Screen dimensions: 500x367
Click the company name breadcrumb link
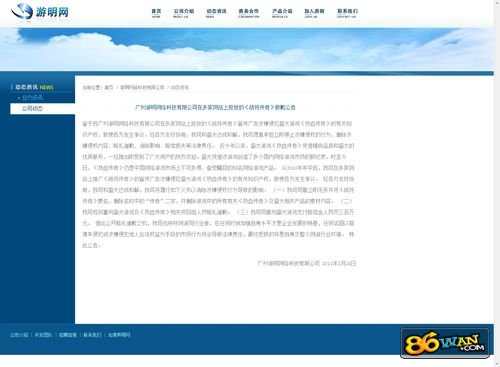click(142, 87)
